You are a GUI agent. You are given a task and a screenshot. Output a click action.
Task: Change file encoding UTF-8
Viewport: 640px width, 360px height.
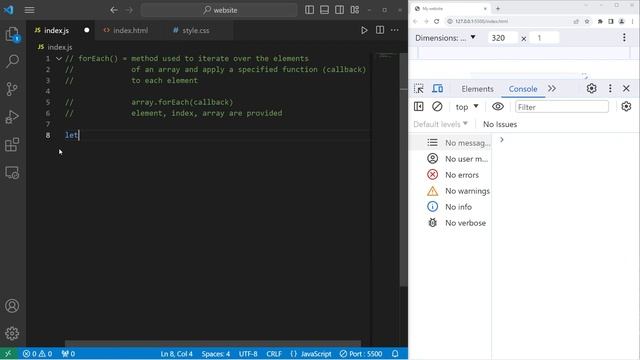248,353
